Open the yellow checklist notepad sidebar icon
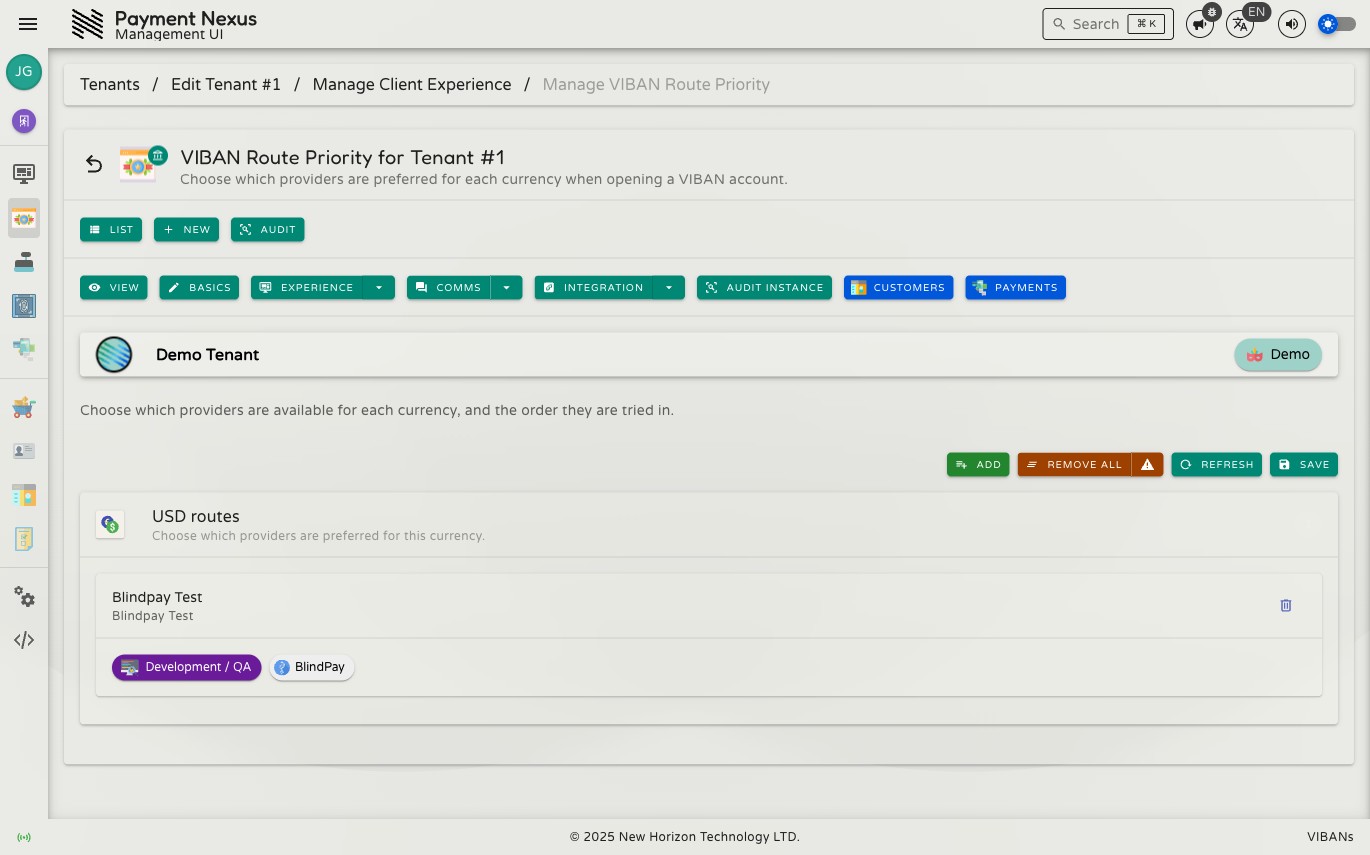The height and width of the screenshot is (855, 1370). [24, 539]
